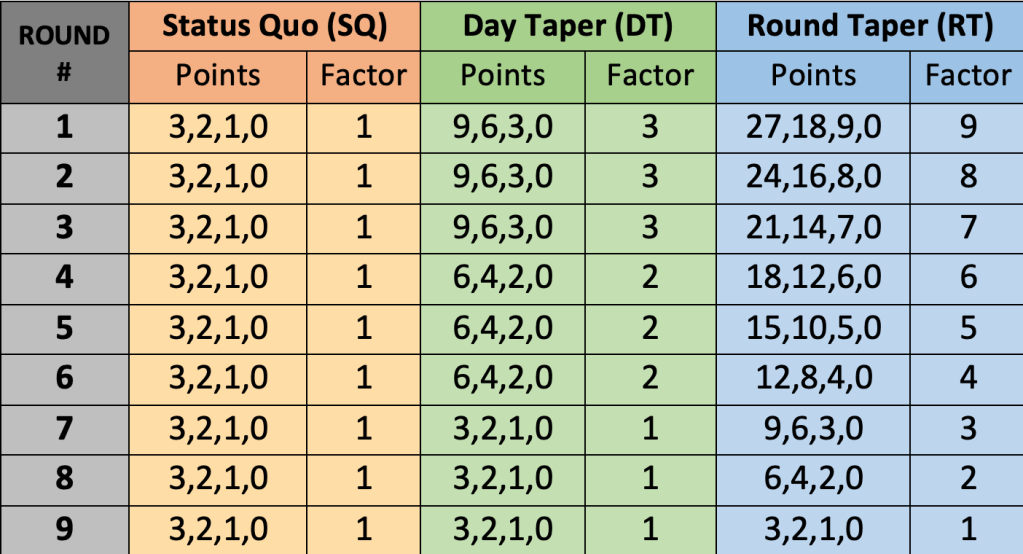Screen dimensions: 1023x554
Task: Select the round 1 row label
Action: pyautogui.click(x=64, y=127)
